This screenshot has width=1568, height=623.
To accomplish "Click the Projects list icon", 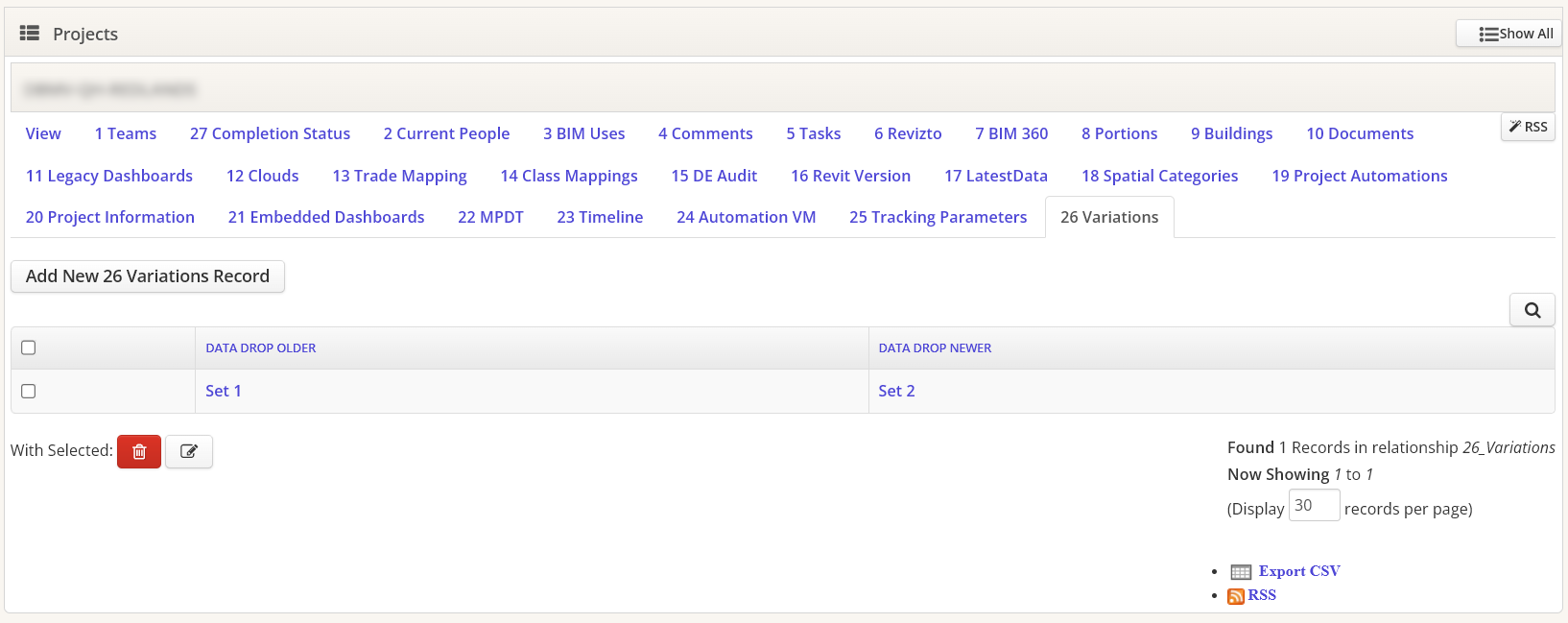I will click(30, 34).
